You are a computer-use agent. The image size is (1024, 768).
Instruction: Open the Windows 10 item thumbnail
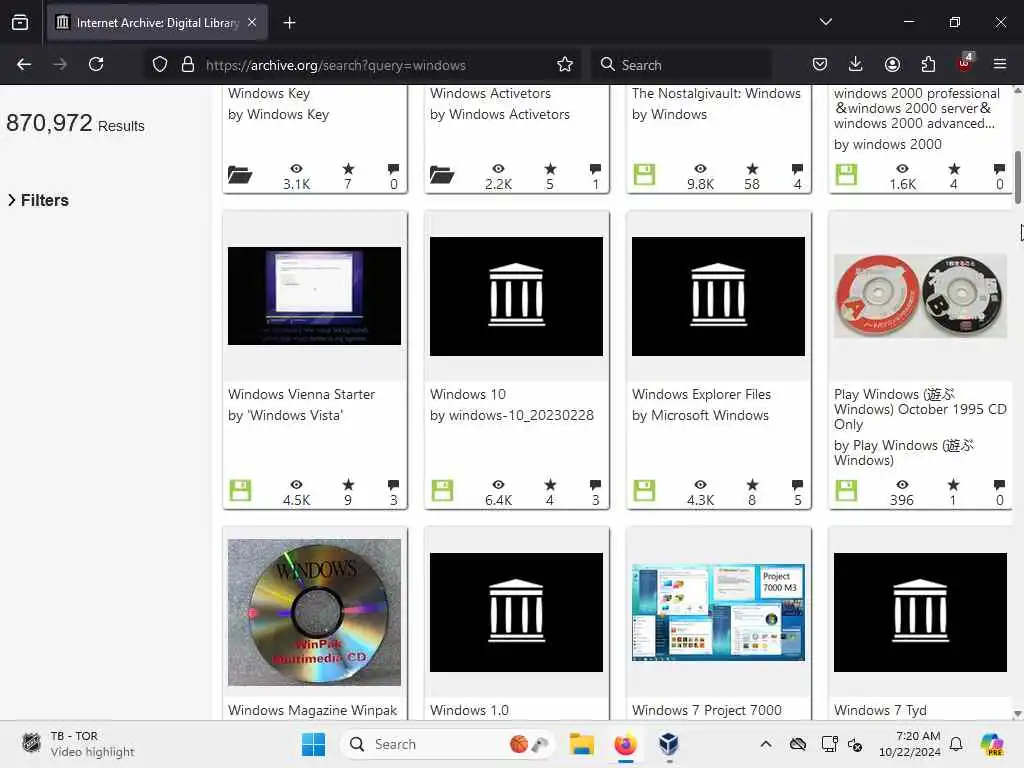(x=516, y=296)
